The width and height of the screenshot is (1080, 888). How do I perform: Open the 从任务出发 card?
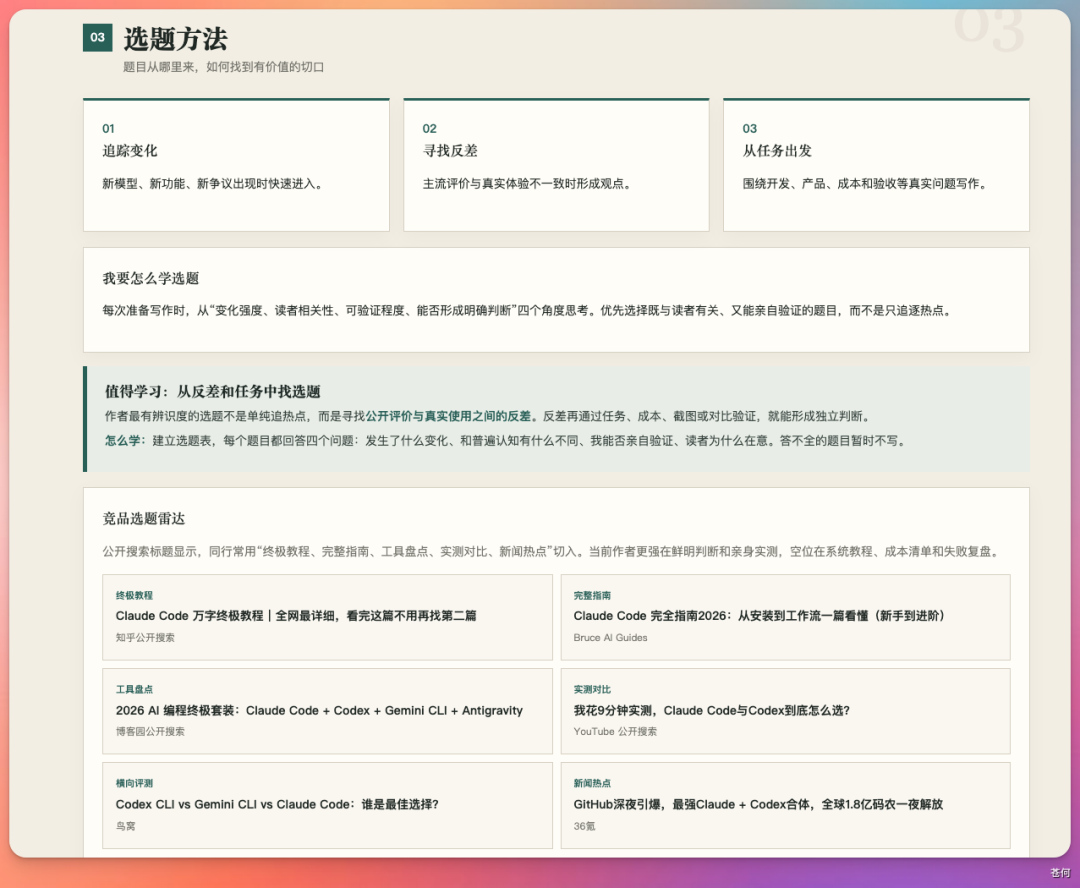coord(876,165)
